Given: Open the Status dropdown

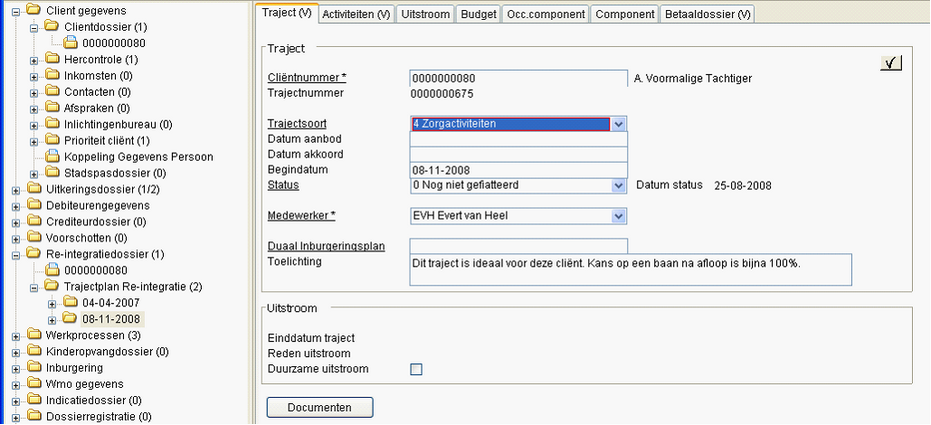Looking at the screenshot, I should coord(619,185).
